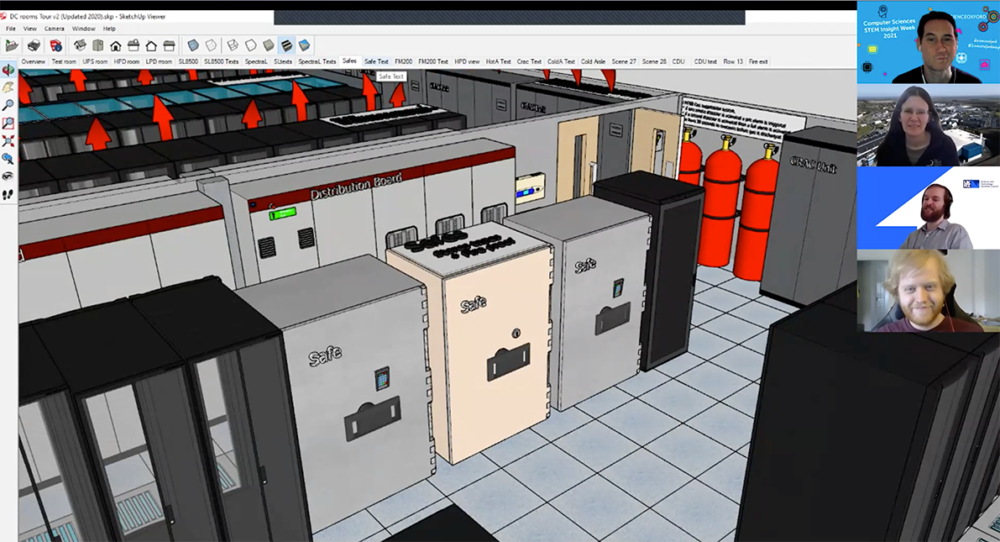Open the File menu
Image resolution: width=1000 pixels, height=542 pixels.
[x=10, y=29]
